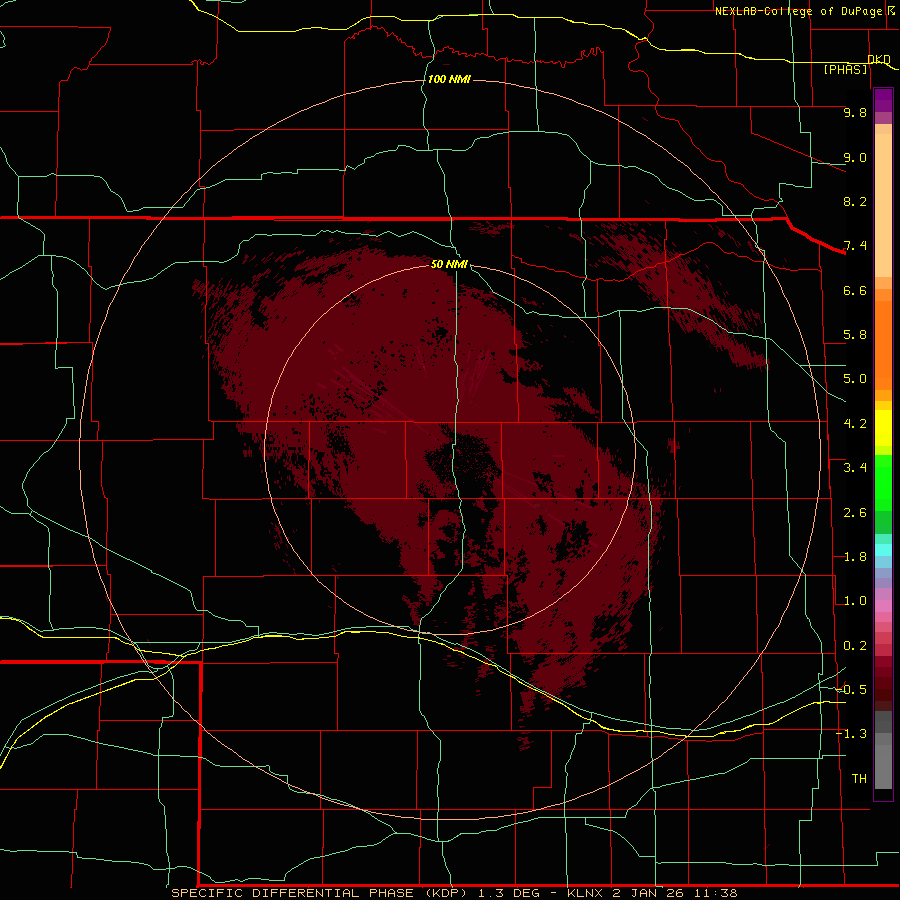Click the TH threshold label on scale
The height and width of the screenshot is (900, 900).
pyautogui.click(x=859, y=778)
